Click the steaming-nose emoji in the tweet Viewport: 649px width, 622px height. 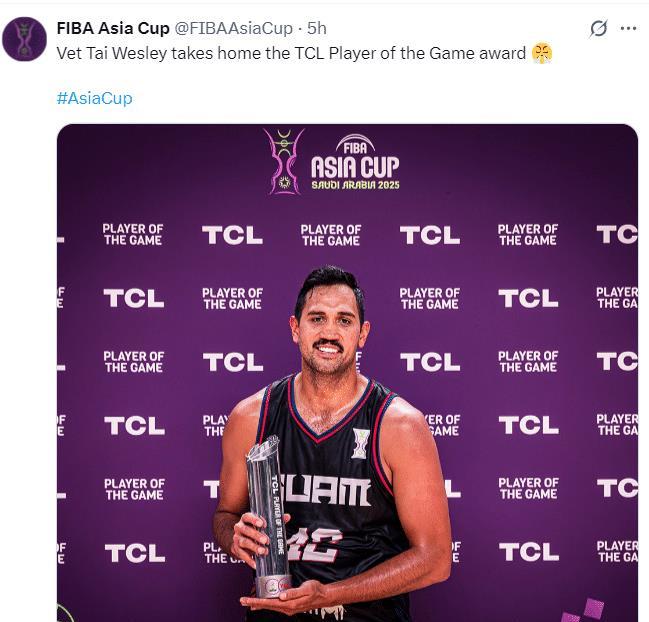click(x=542, y=53)
